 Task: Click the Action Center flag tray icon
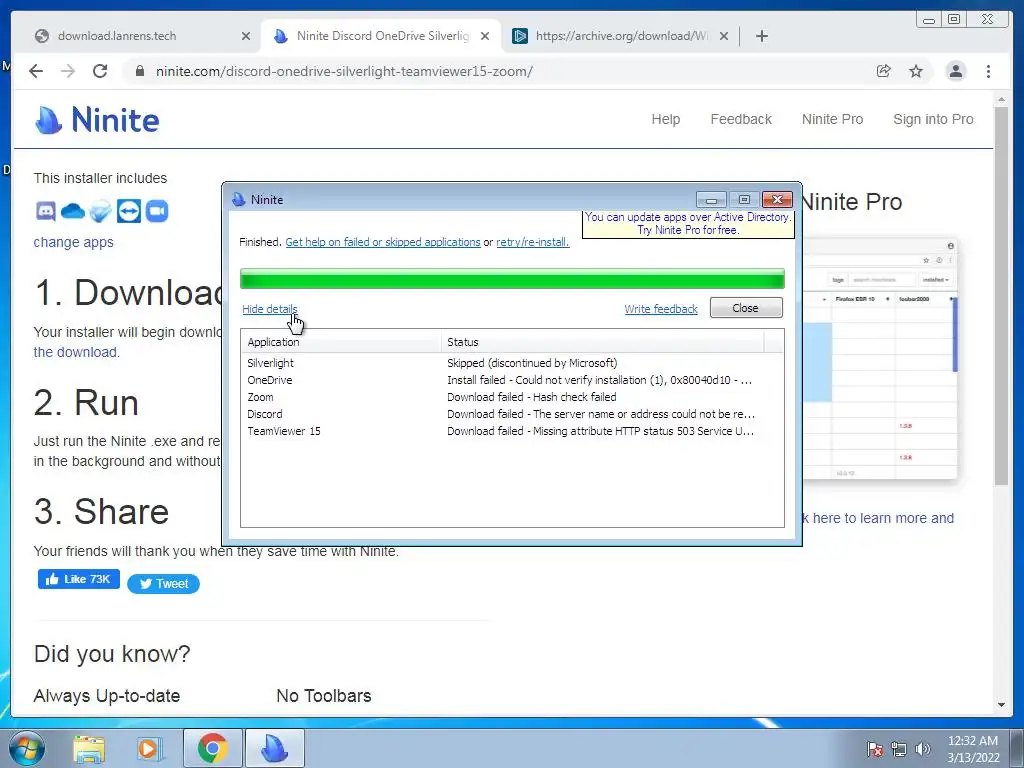pos(874,748)
